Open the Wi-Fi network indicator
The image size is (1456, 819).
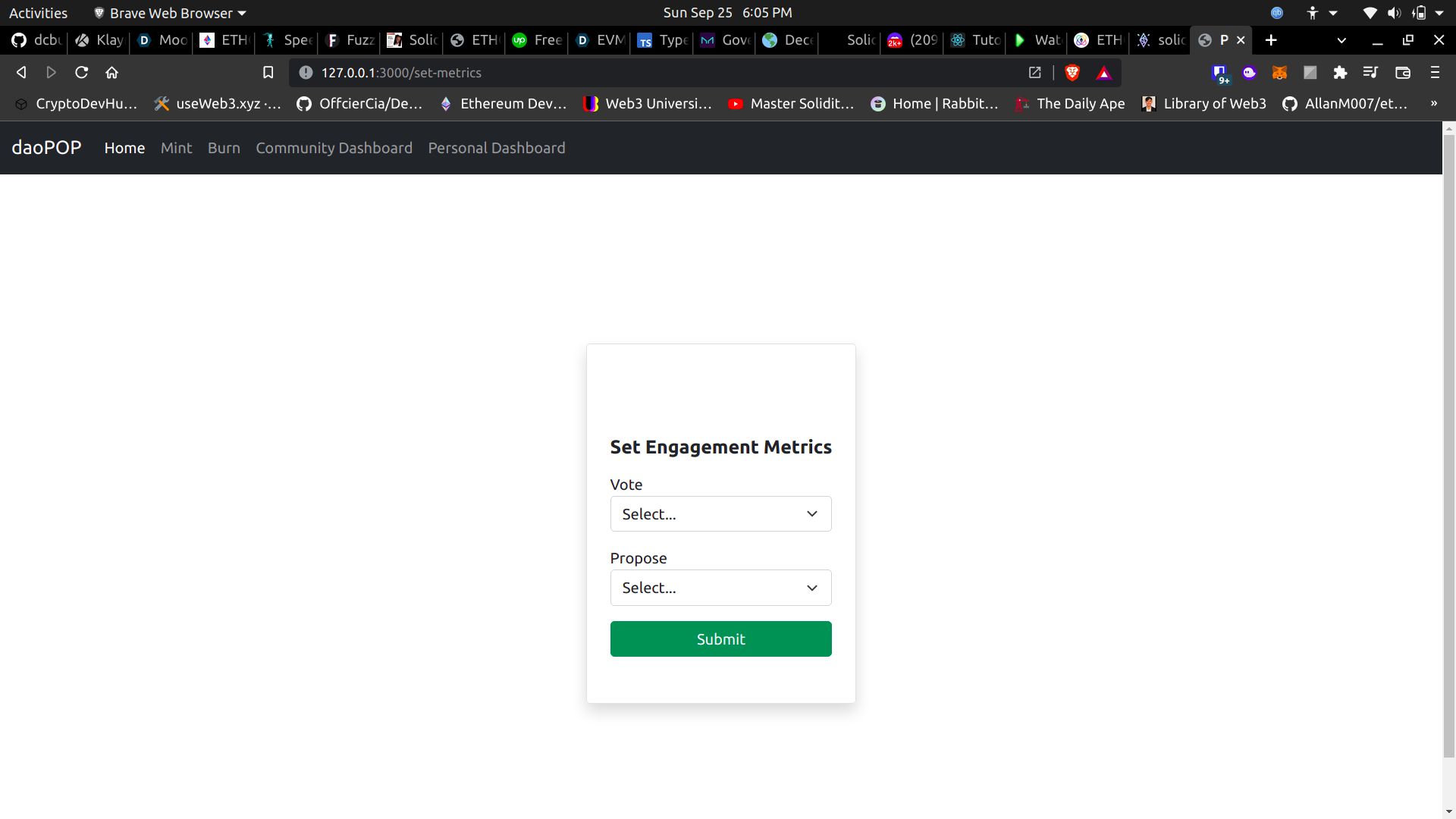[x=1370, y=13]
